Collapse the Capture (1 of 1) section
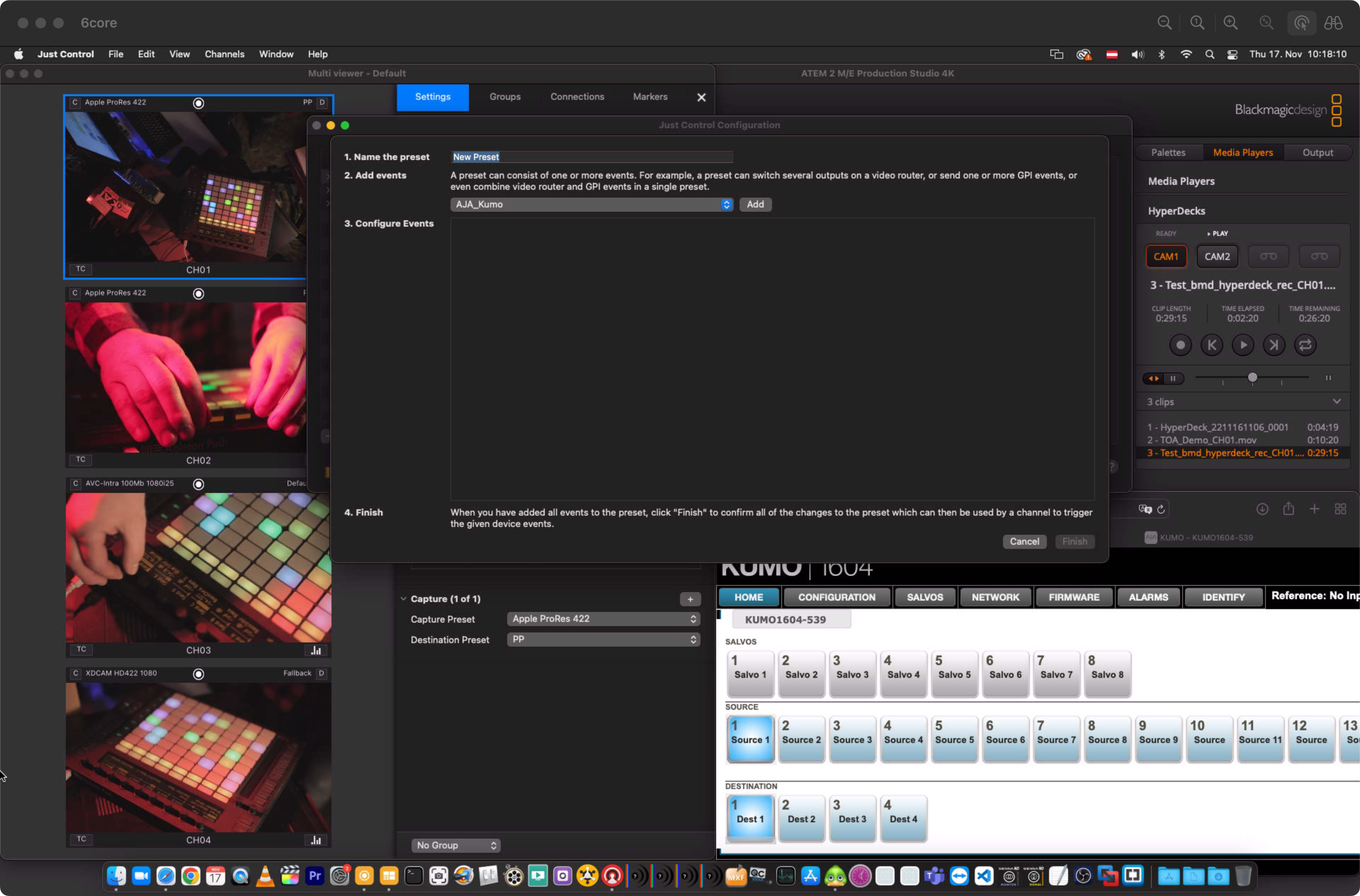 (403, 599)
